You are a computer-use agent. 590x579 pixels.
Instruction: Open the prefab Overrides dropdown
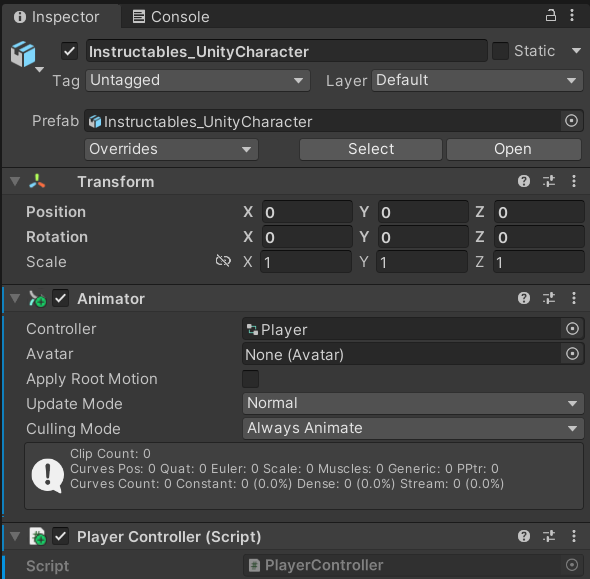171,149
